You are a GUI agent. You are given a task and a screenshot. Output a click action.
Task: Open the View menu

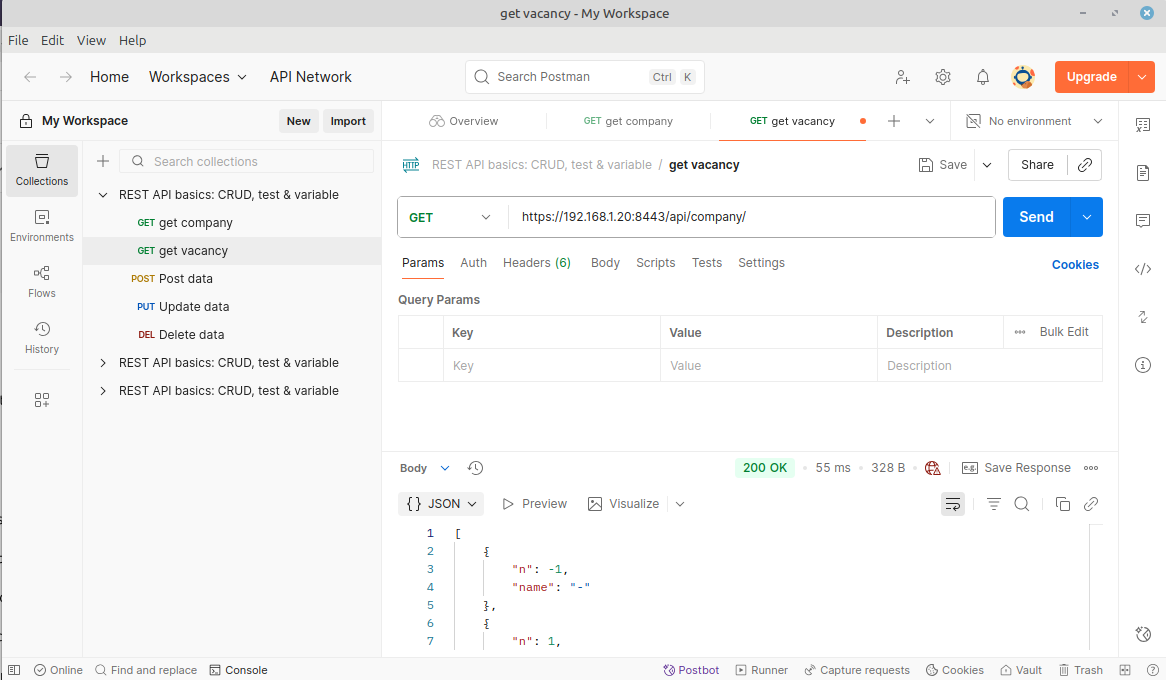click(x=91, y=41)
